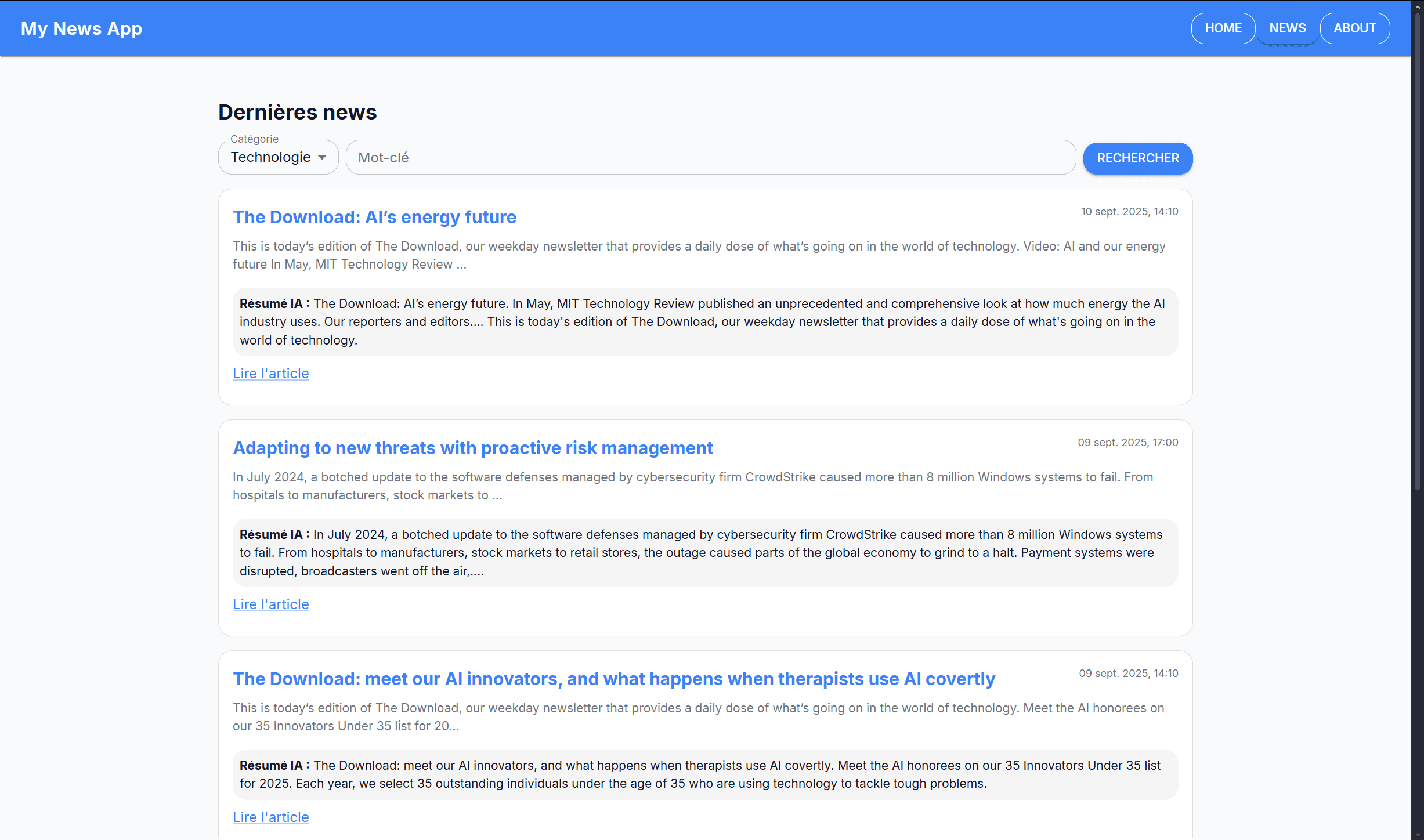Click the excerpt mentioning 35 Innovators Under 35 list
This screenshot has width=1424, height=840.
pyautogui.click(x=699, y=717)
